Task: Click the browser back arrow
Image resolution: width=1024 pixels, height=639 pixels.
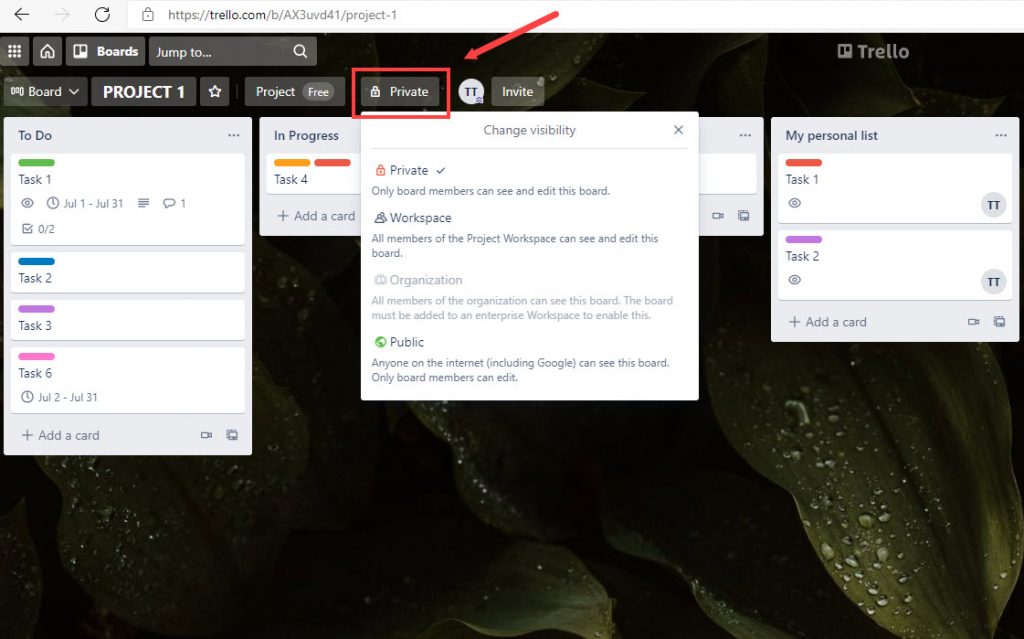Action: (22, 14)
